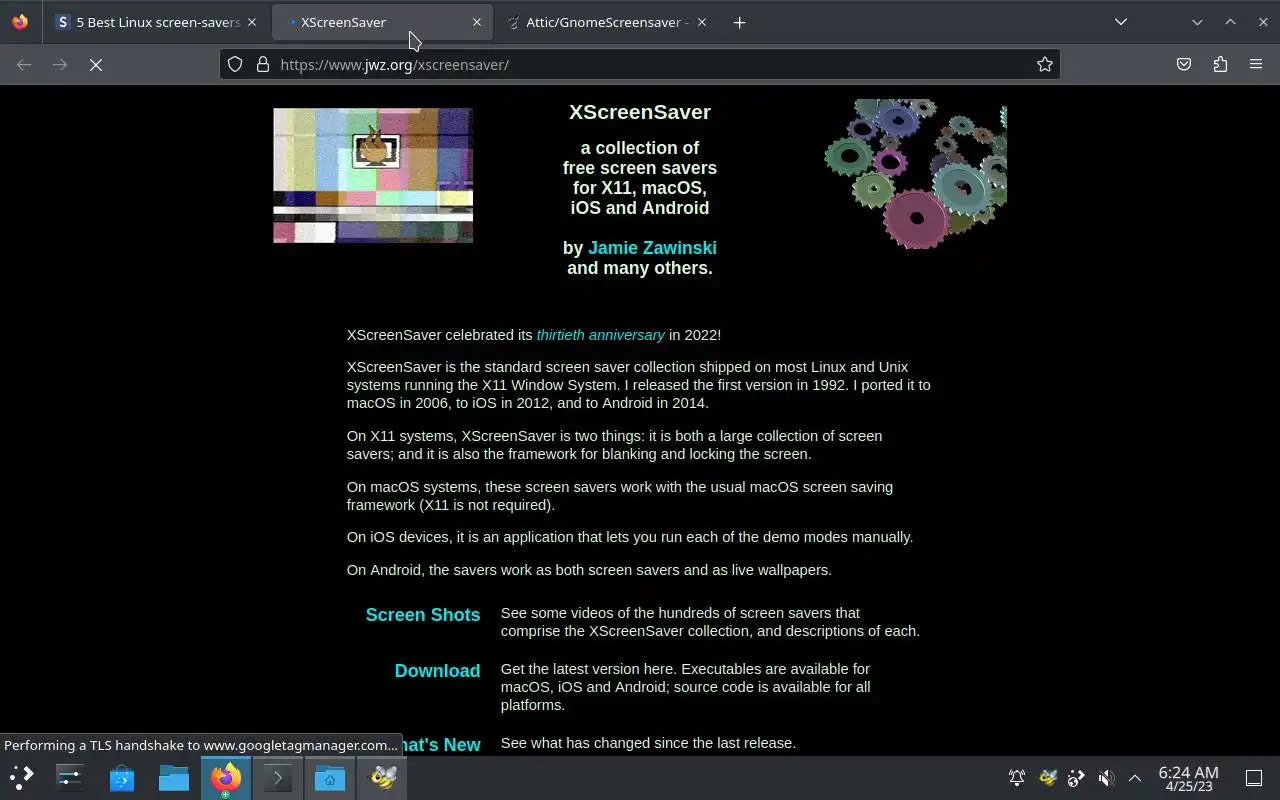Screen dimensions: 1280x800
Task: Bookmark this page with the star
Action: tap(1044, 64)
